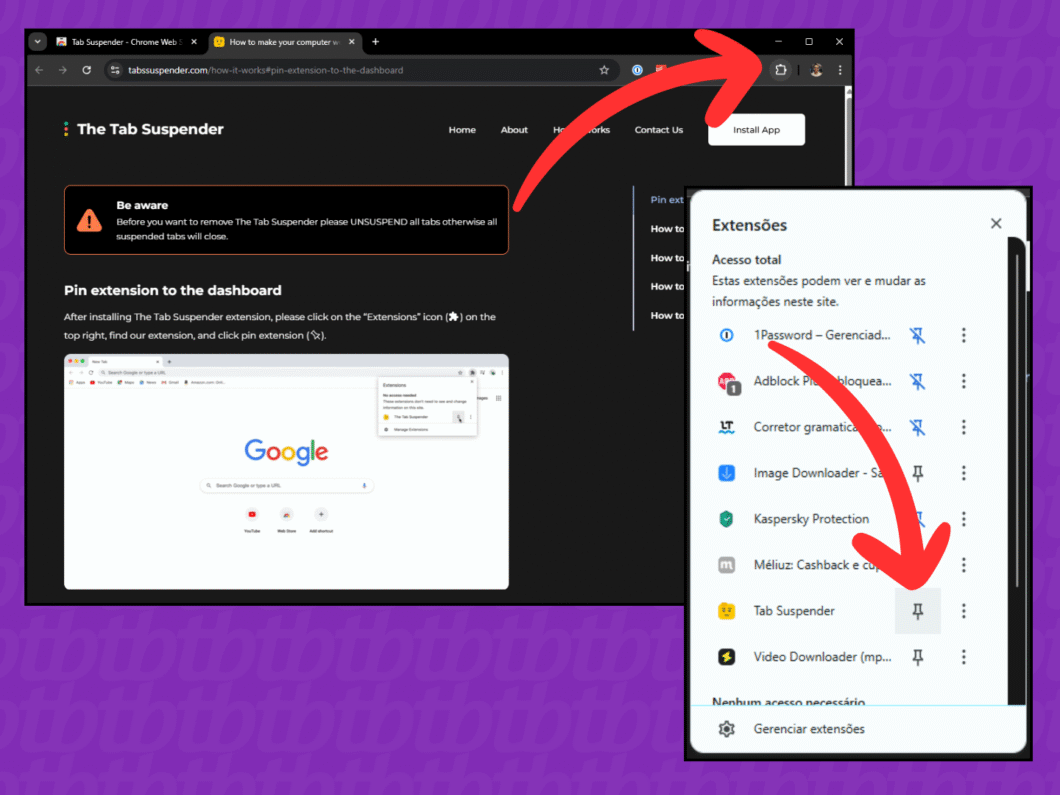Close the Extensões popup

tap(996, 224)
